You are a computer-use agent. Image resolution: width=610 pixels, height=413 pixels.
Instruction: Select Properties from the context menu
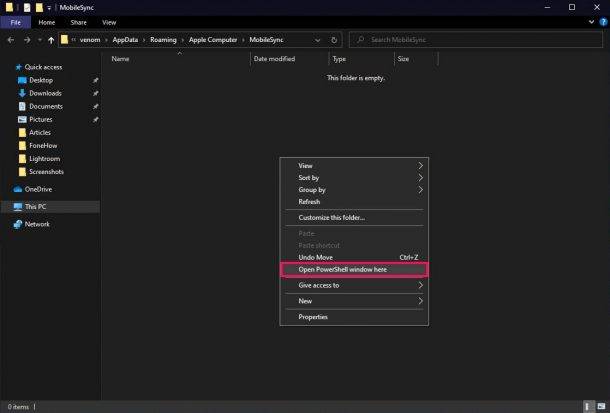[313, 317]
